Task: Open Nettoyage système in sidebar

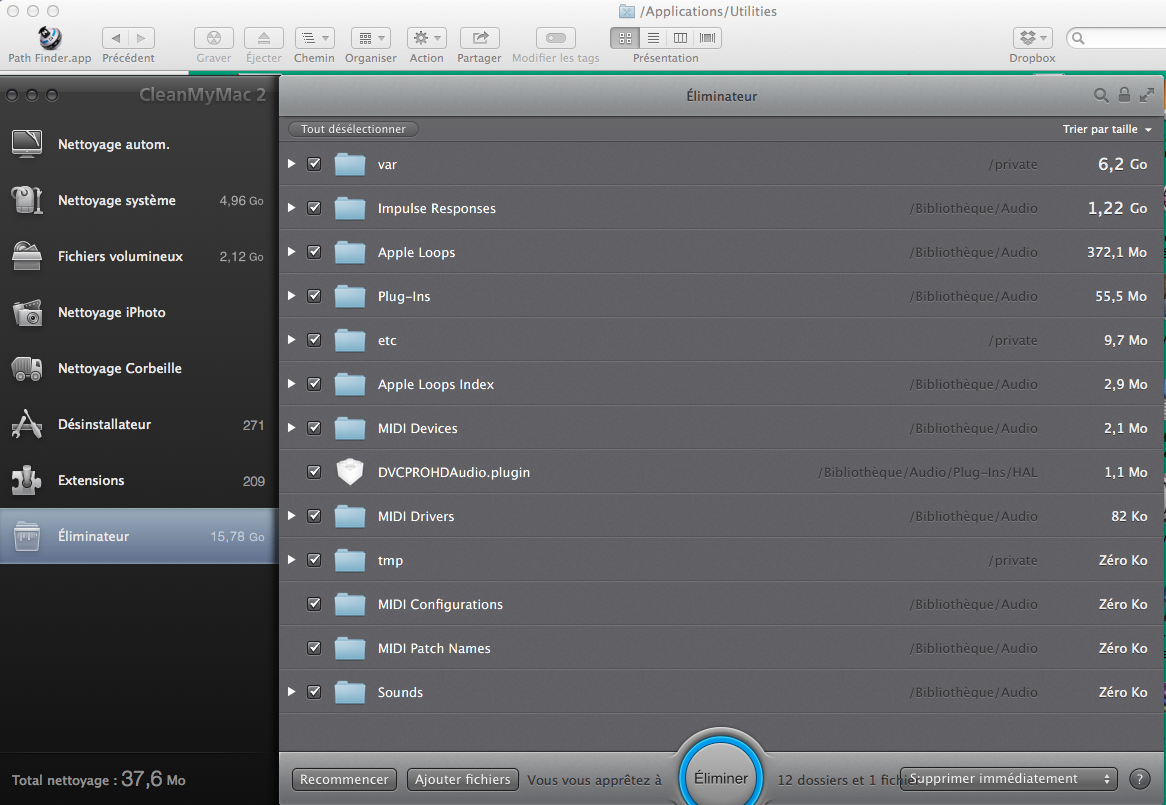Action: click(x=116, y=201)
